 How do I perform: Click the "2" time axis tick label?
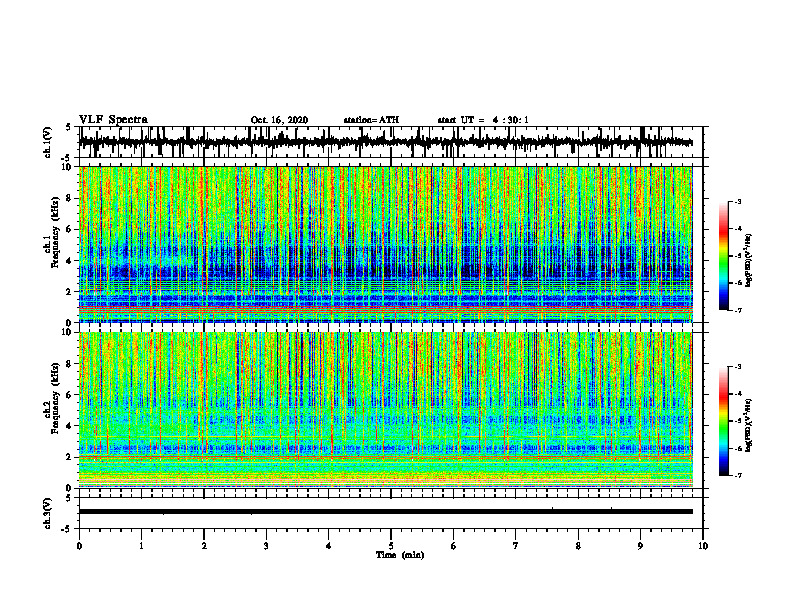(204, 546)
